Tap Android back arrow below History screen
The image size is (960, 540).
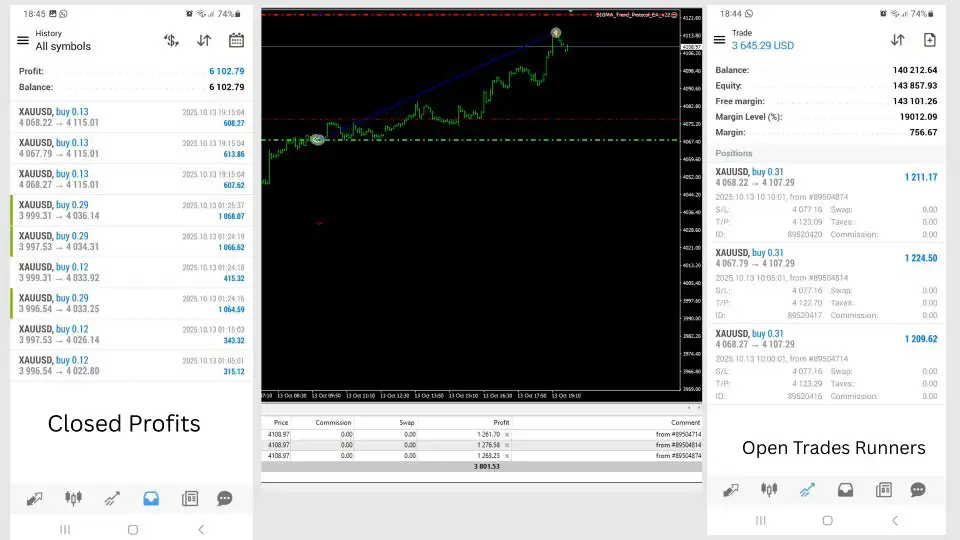click(201, 530)
